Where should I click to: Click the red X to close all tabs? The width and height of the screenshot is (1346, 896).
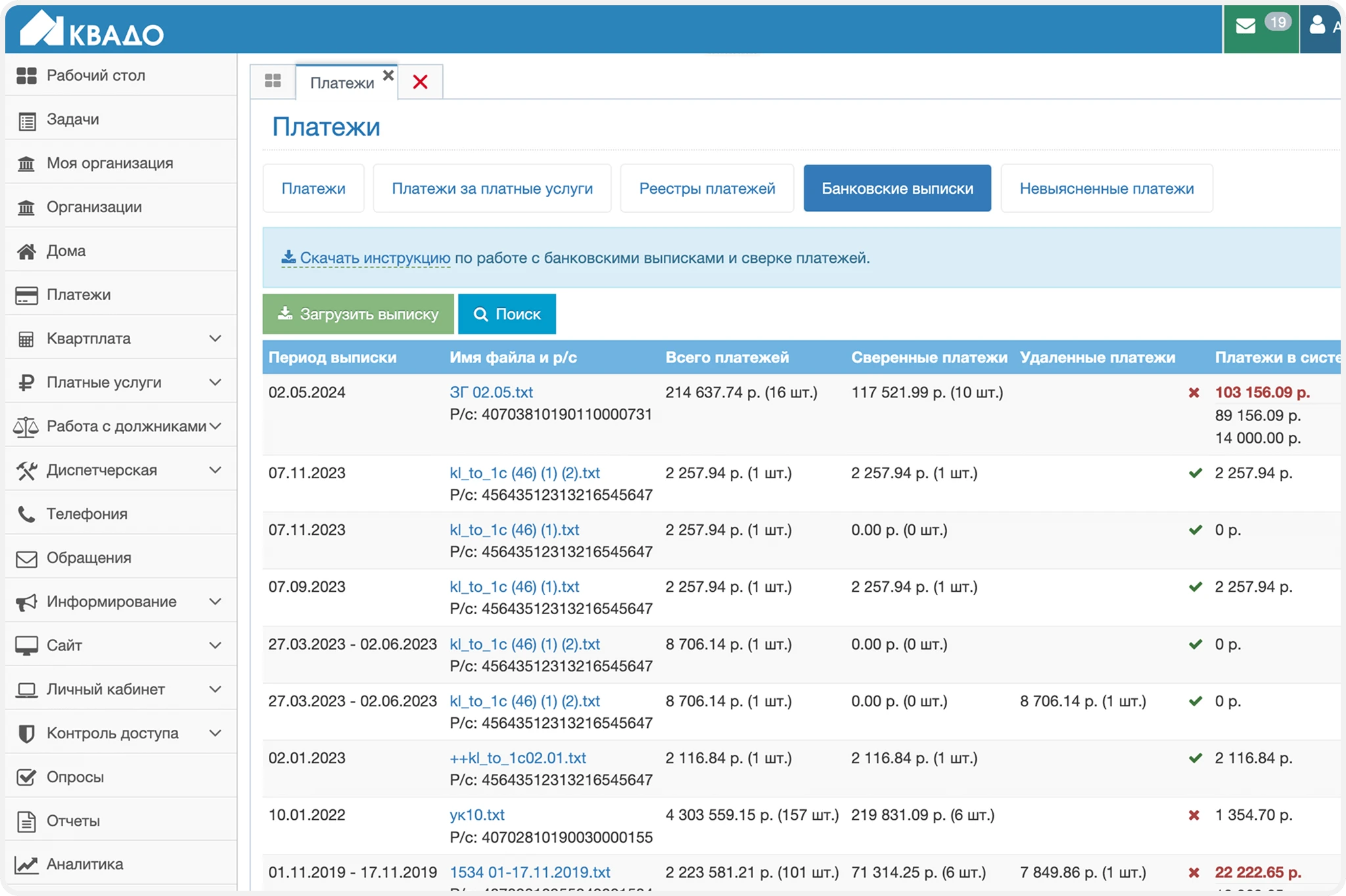pos(420,82)
